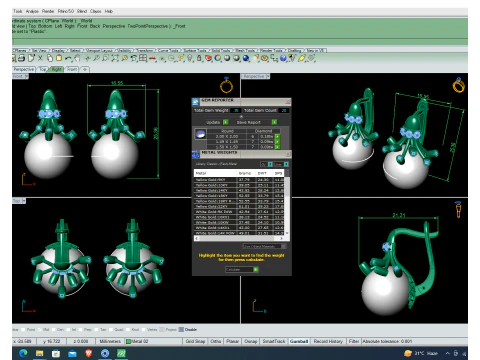Click the Gem Reporter title icon
Viewport: 480px width, 360px height.
point(196,101)
